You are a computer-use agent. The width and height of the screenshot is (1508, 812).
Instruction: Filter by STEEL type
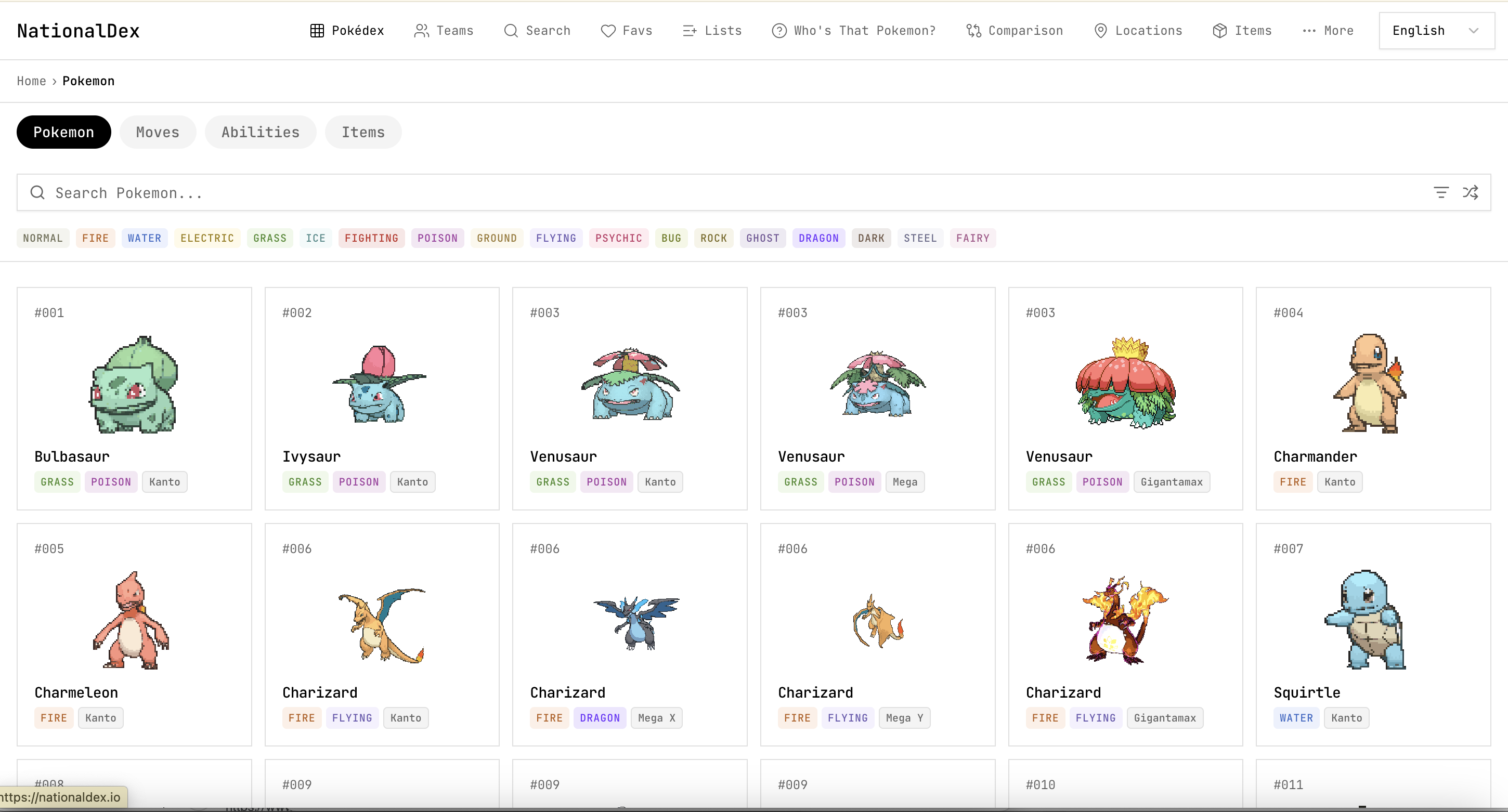920,238
